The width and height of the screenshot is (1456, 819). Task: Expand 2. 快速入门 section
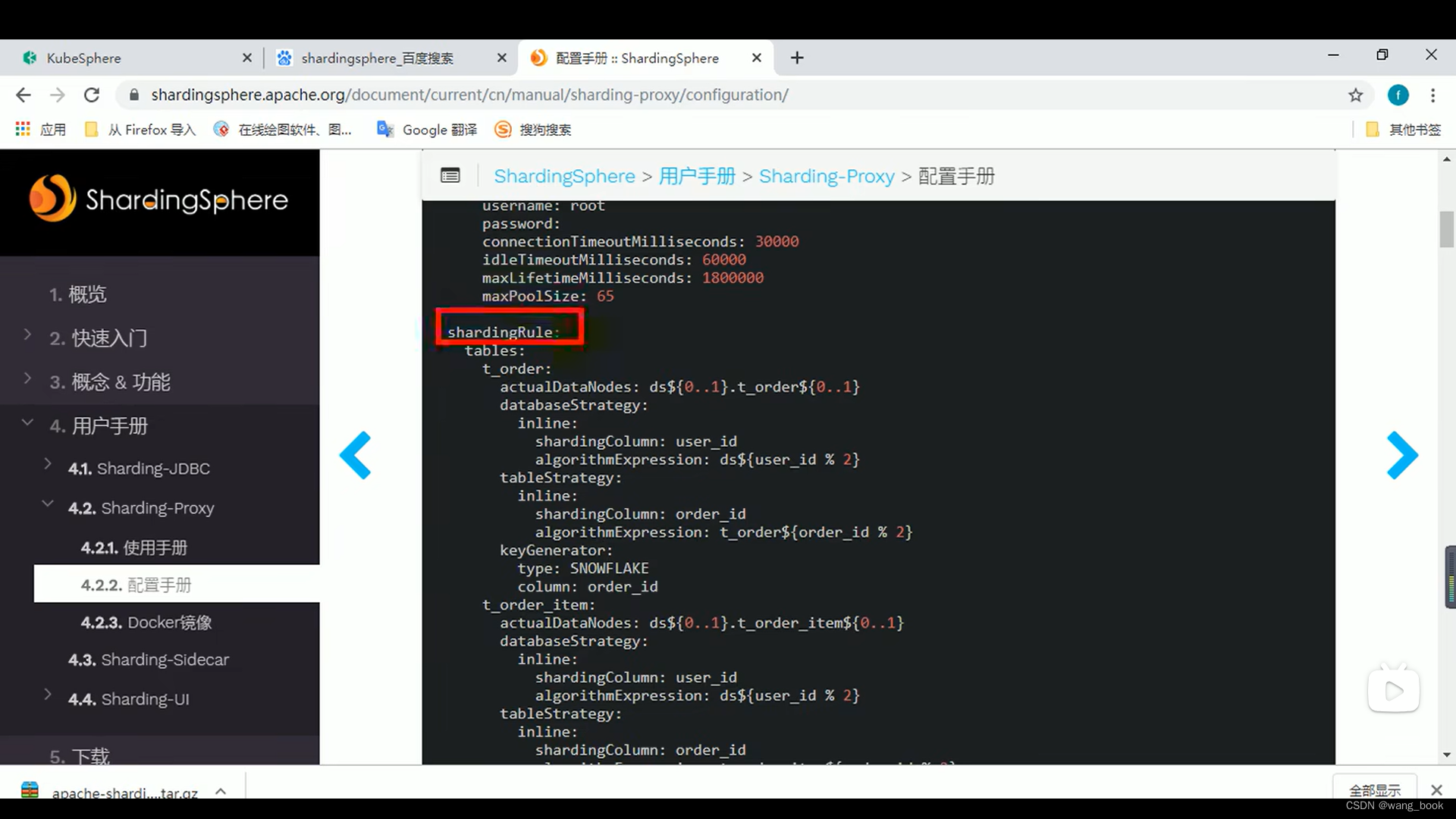(x=27, y=334)
